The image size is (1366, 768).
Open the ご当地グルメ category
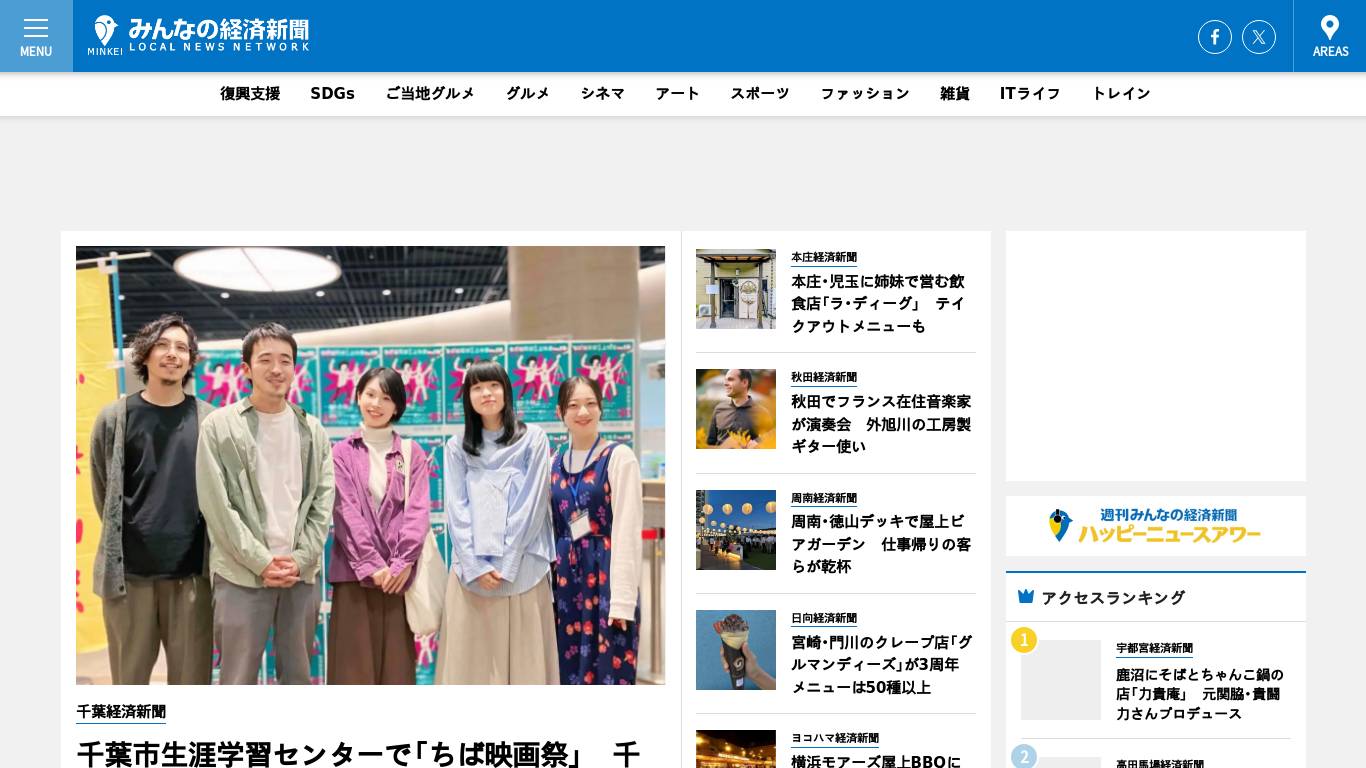pos(430,93)
